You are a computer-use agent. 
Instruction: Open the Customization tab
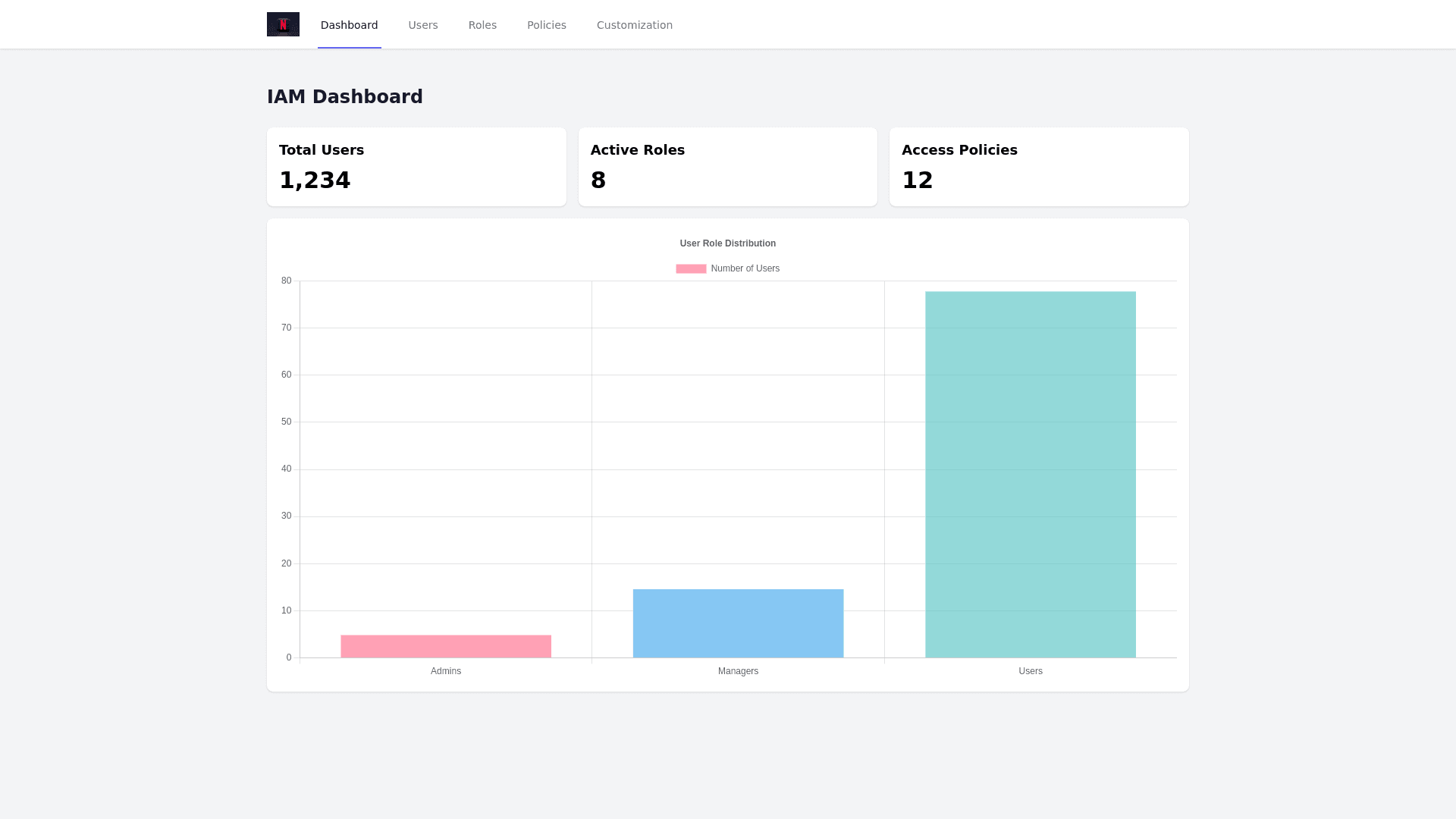pos(634,25)
